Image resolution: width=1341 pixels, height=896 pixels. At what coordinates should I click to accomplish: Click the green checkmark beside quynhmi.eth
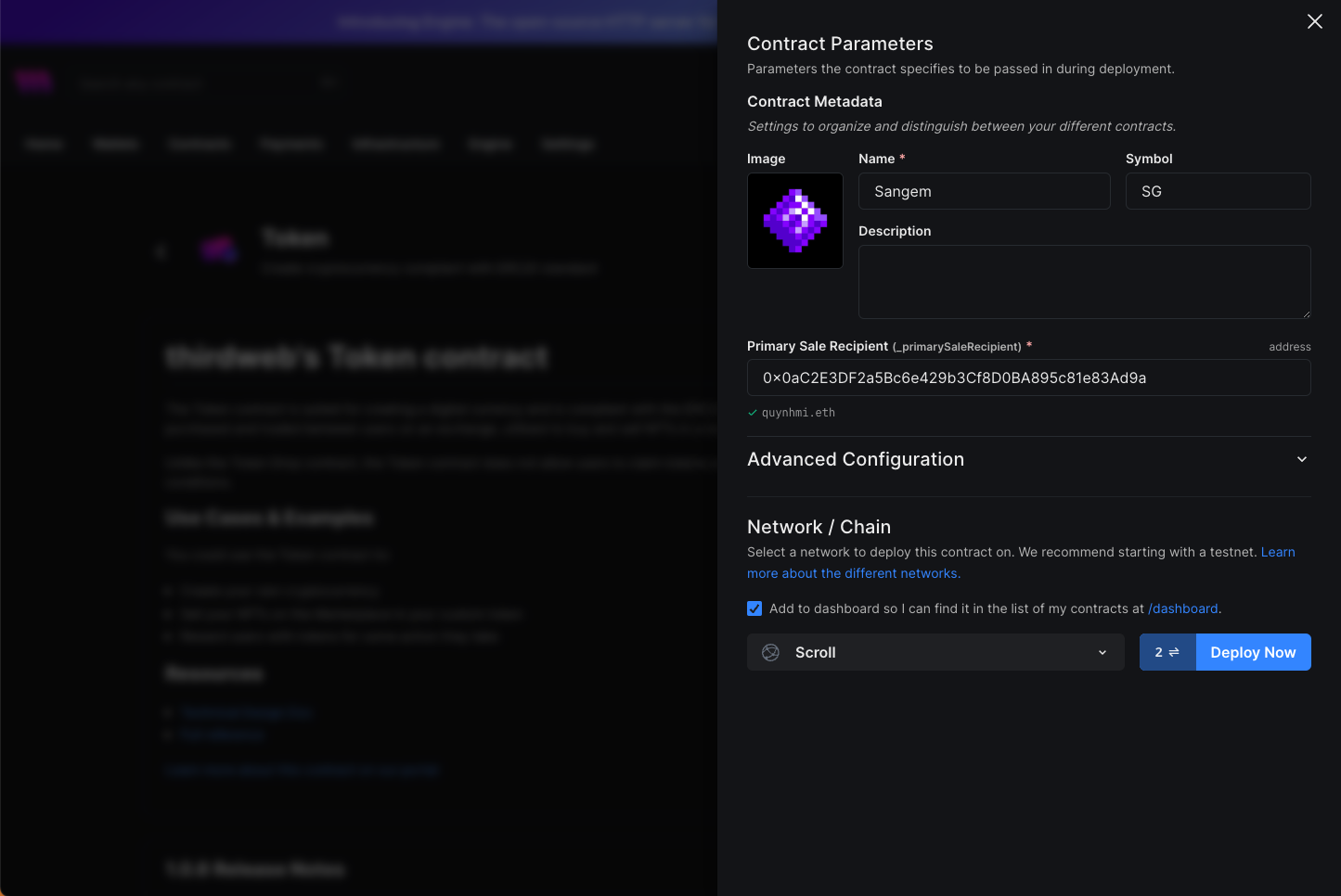pos(753,413)
